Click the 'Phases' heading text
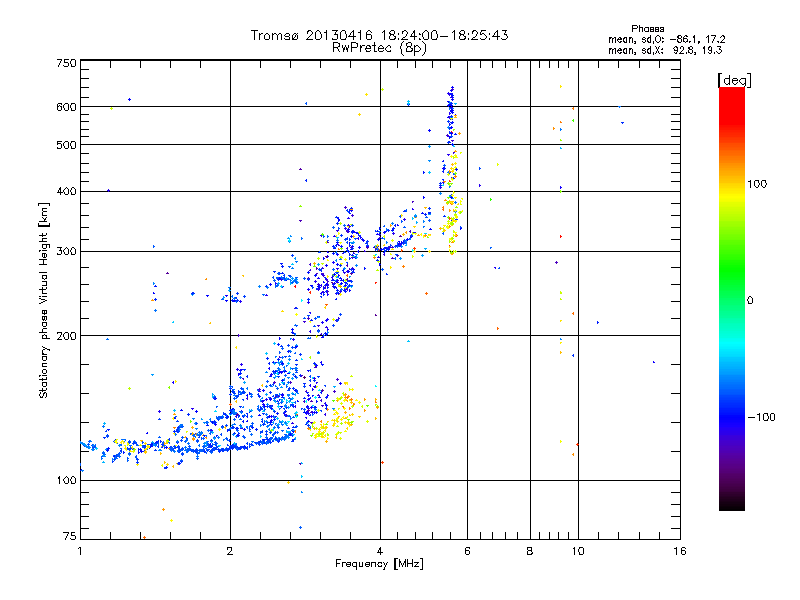Image resolution: width=800 pixels, height=600 pixels. 647,29
